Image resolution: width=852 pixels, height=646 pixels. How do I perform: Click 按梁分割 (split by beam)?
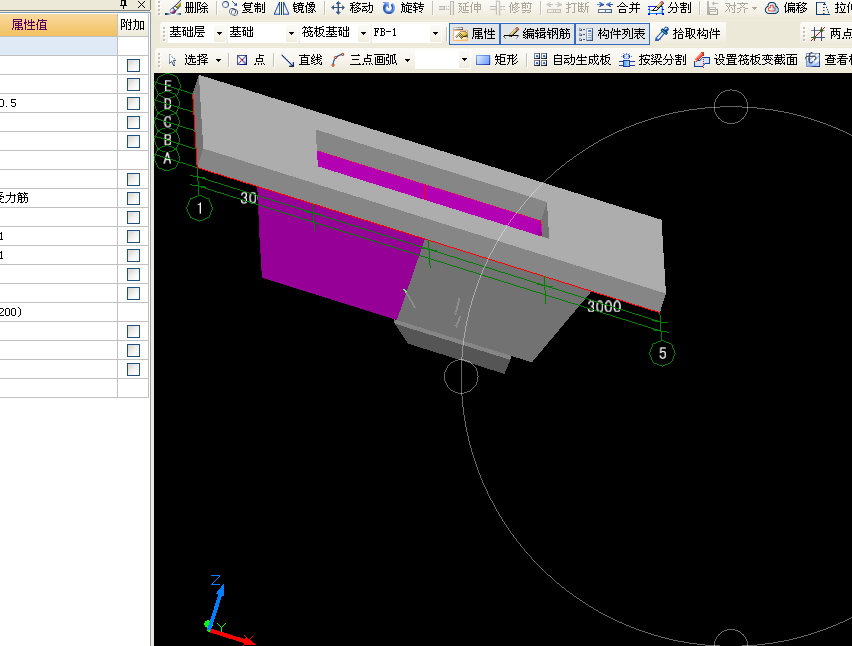(x=653, y=60)
